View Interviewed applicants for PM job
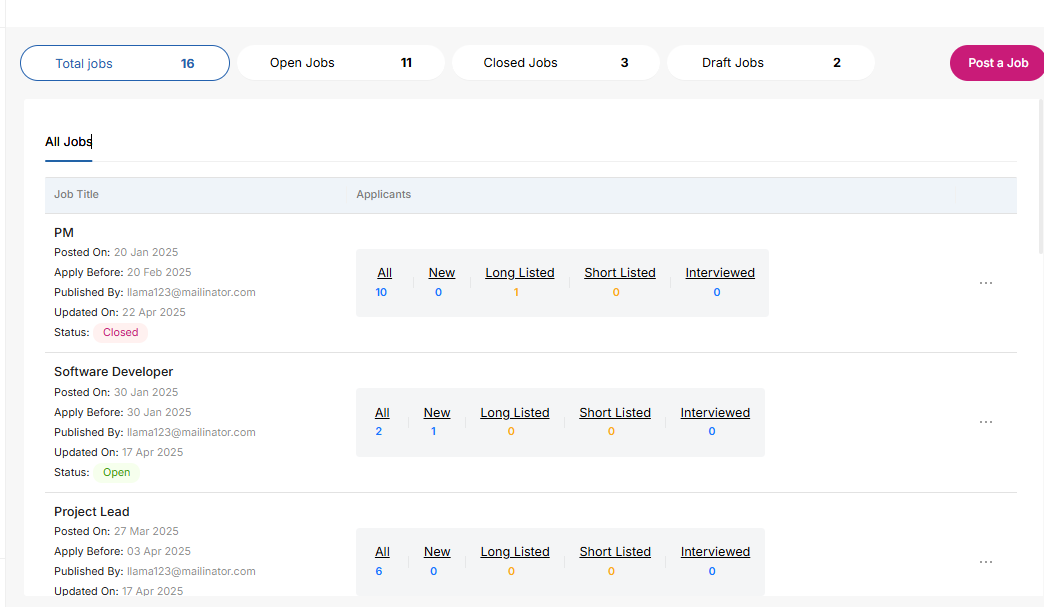Image resolution: width=1044 pixels, height=607 pixels. pyautogui.click(x=719, y=273)
